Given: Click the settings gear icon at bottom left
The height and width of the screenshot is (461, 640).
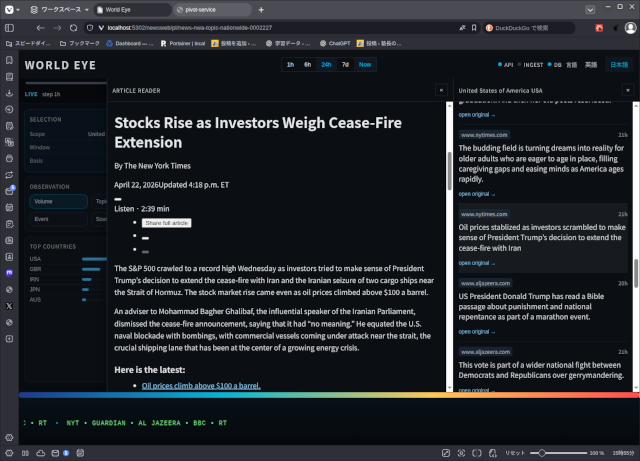Looking at the screenshot, I should pos(9,437).
